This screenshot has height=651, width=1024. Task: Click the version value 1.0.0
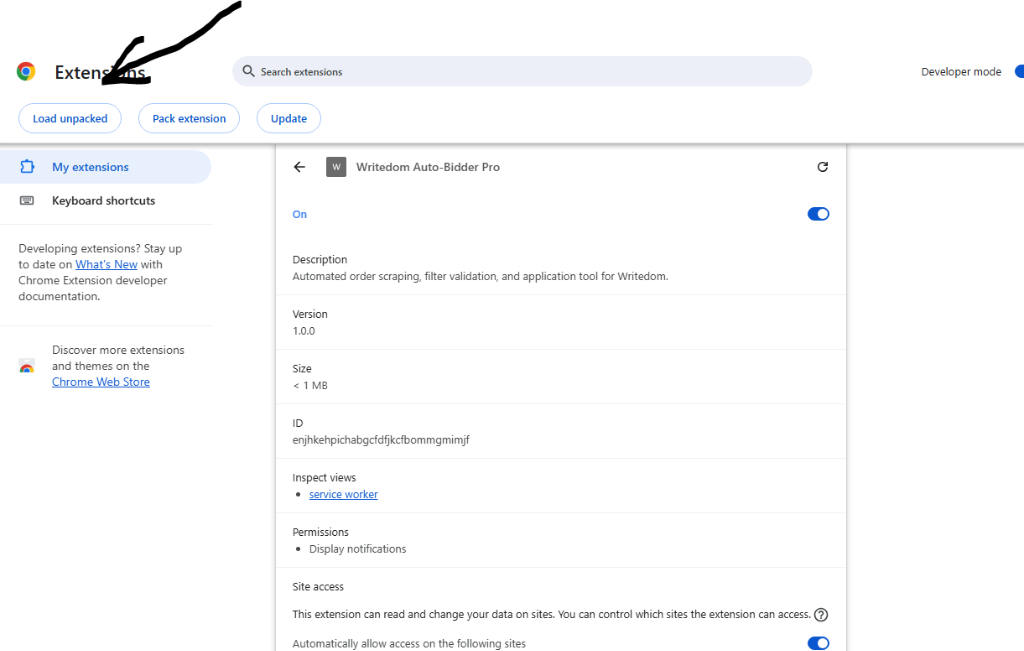tap(304, 331)
